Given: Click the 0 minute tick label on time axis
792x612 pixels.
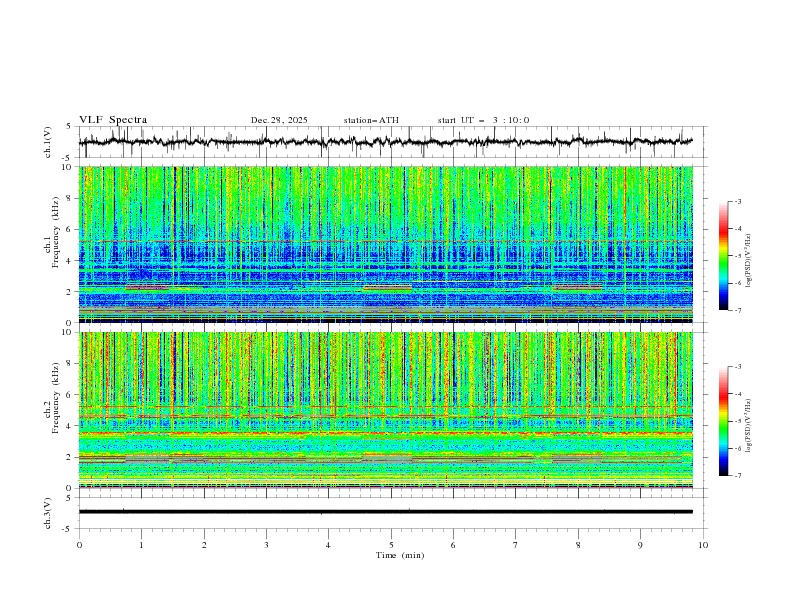Looking at the screenshot, I should 79,544.
